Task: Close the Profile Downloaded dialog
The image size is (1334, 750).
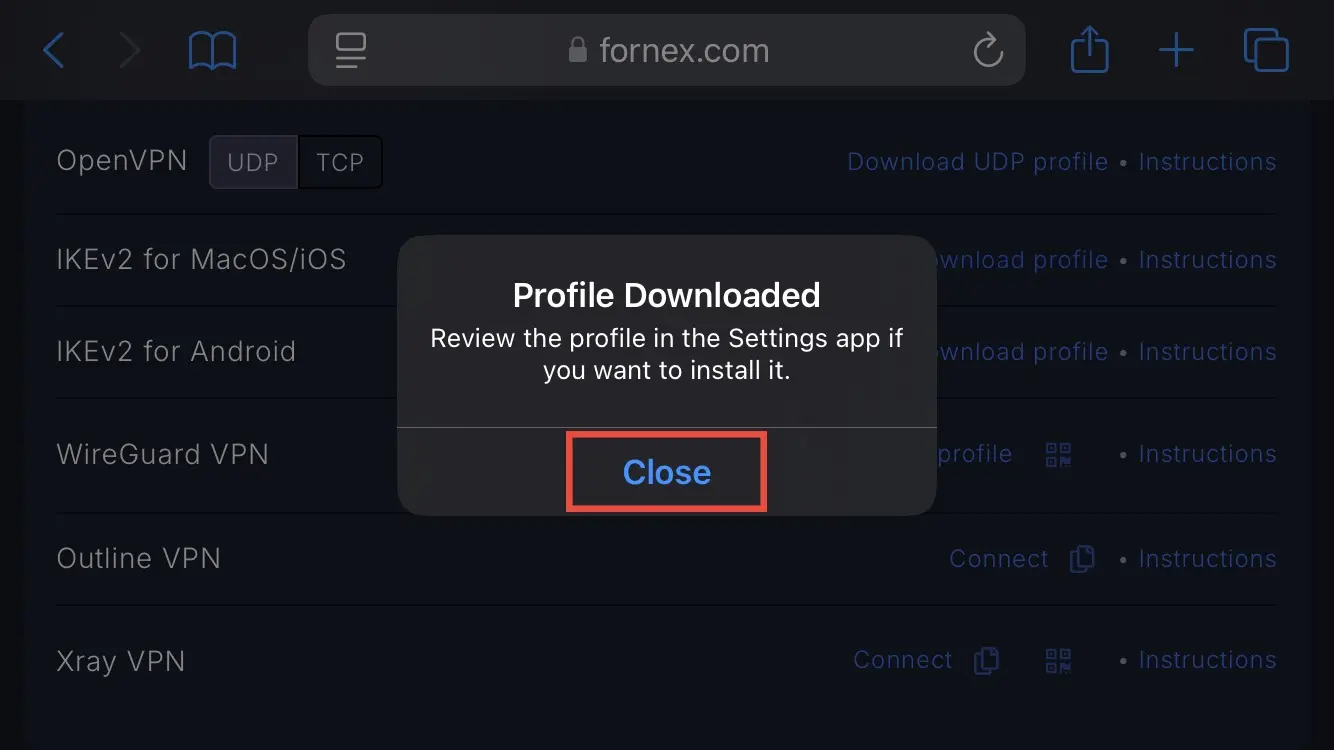Action: pos(667,472)
